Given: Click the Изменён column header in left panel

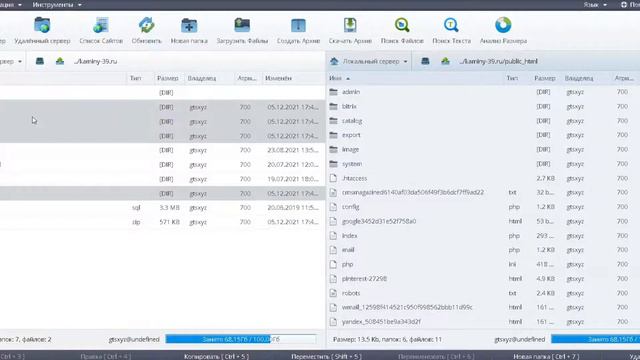Looking at the screenshot, I should click(278, 78).
